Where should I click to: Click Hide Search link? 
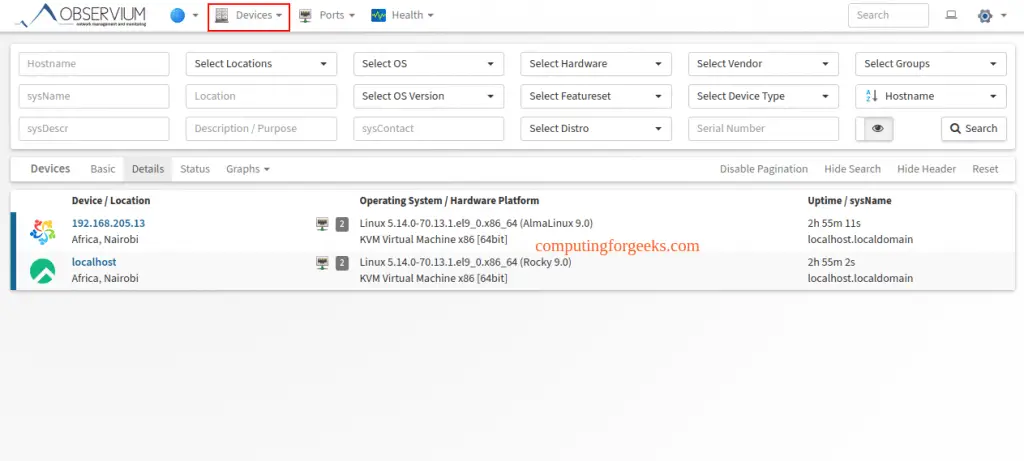tap(852, 169)
